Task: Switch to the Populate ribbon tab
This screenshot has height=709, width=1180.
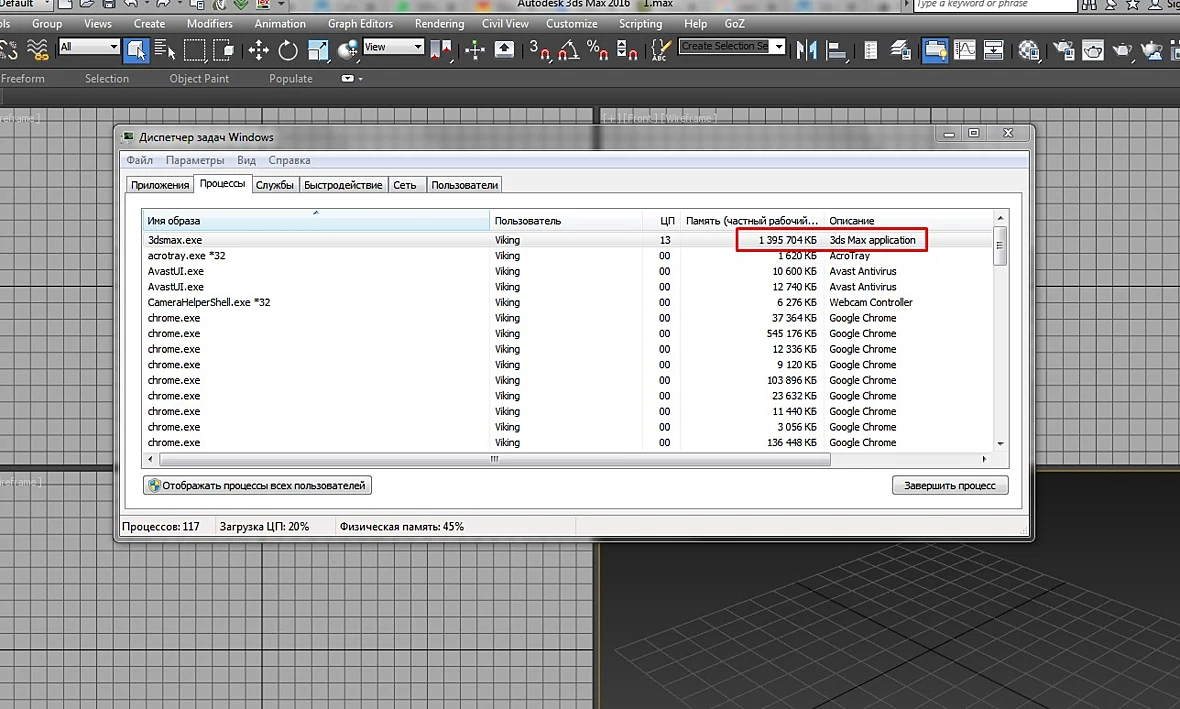Action: [x=290, y=78]
